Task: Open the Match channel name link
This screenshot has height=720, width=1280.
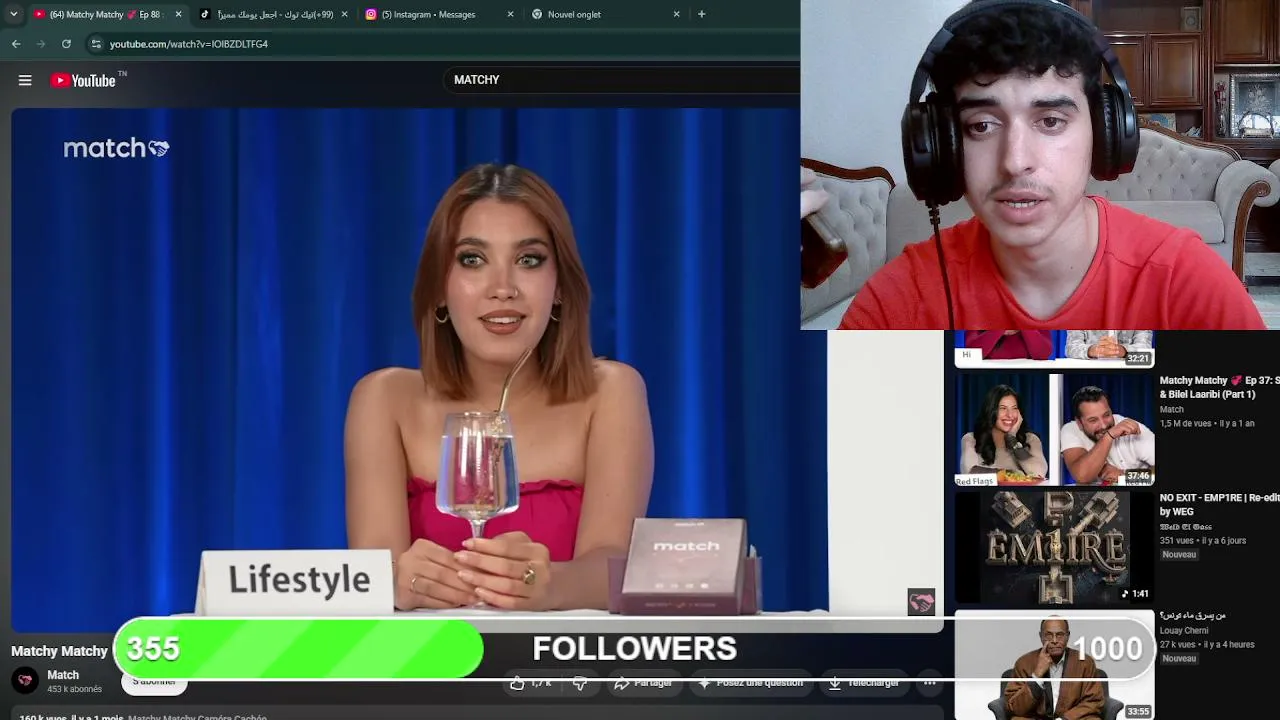Action: tap(63, 675)
